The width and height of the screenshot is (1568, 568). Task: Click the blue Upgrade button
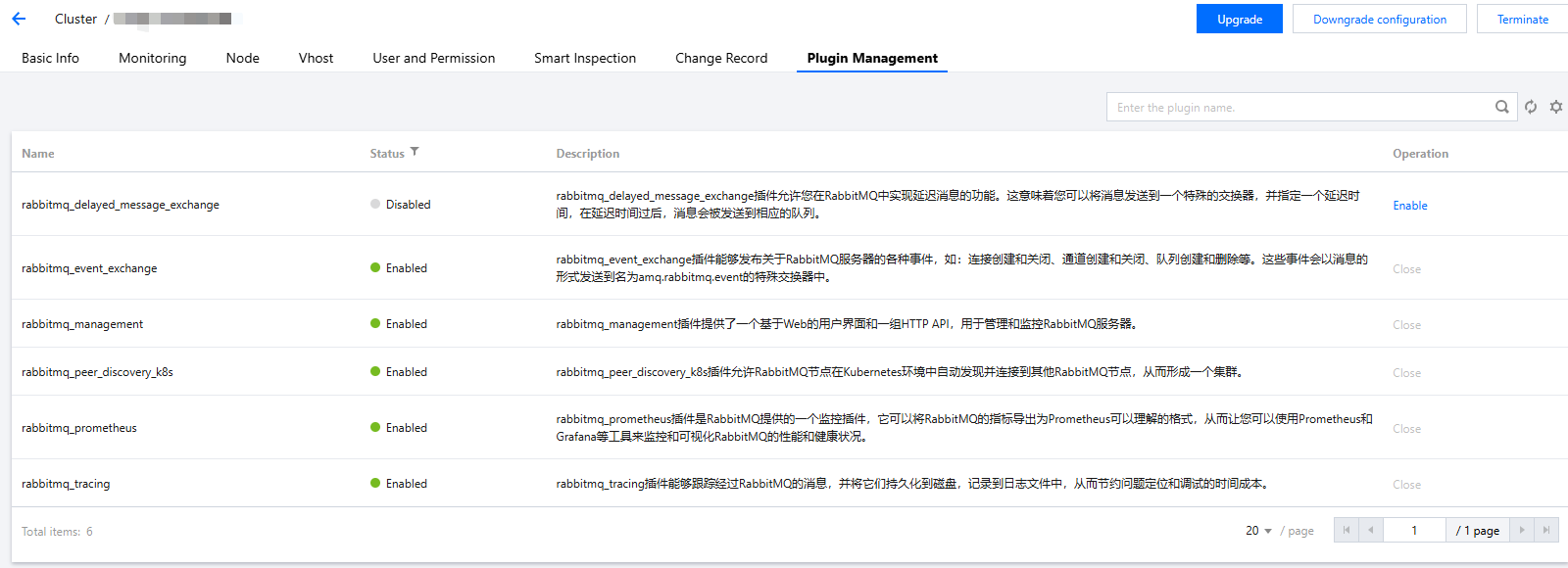click(x=1240, y=19)
